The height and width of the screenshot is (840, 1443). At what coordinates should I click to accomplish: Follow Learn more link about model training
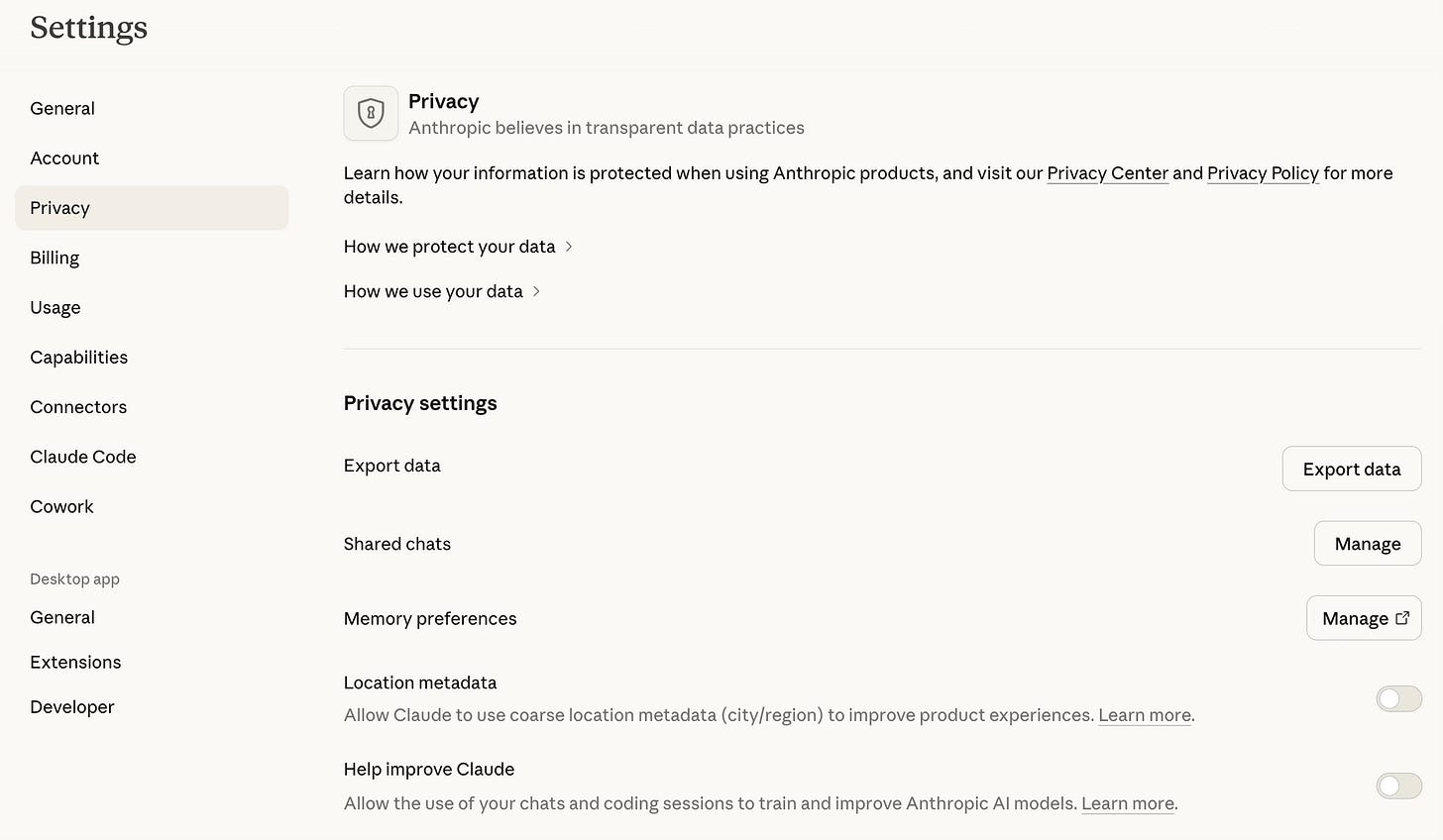(1128, 803)
